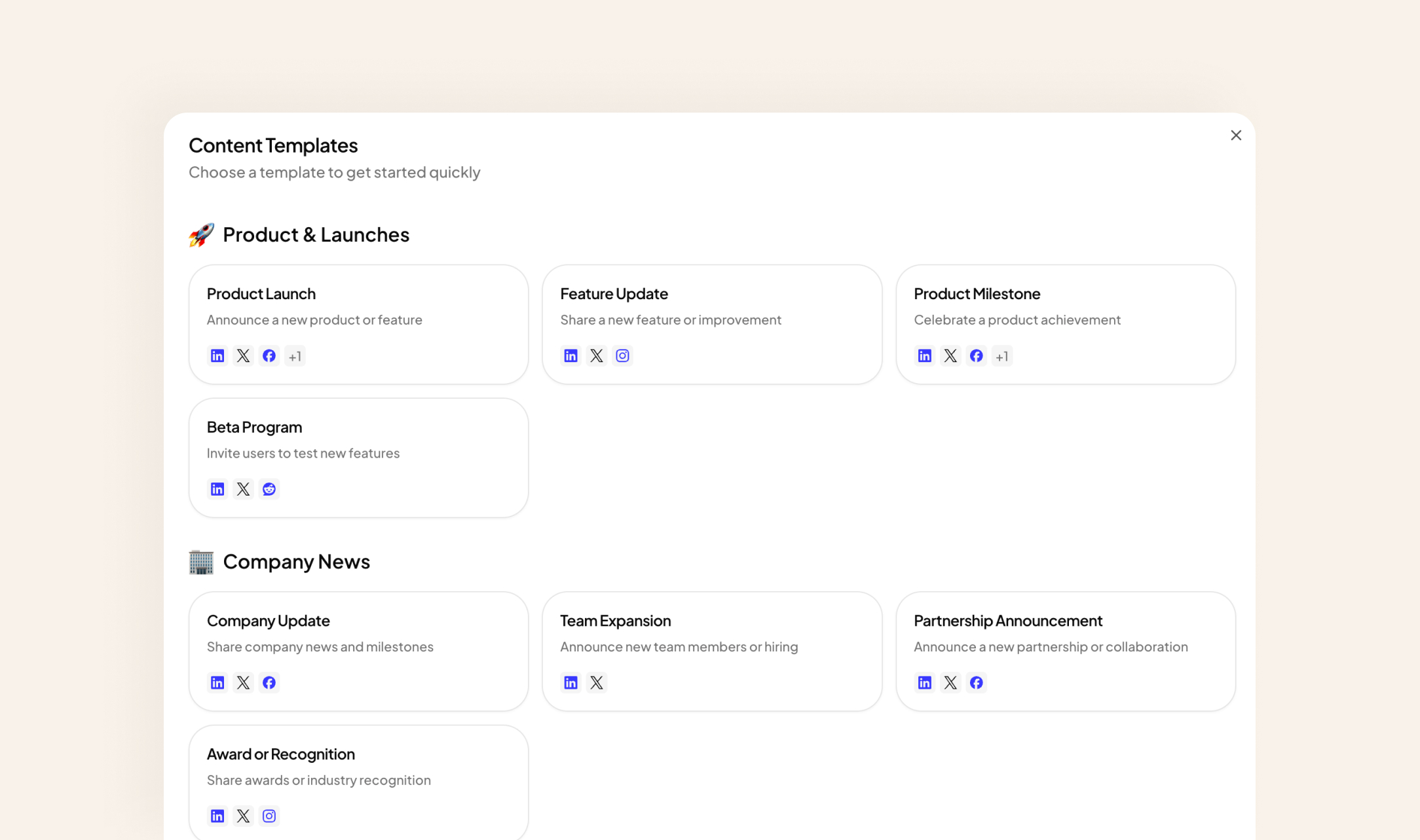Expand the +1 platforms badge on Product Launch
Viewport: 1420px width, 840px height.
[x=295, y=356]
